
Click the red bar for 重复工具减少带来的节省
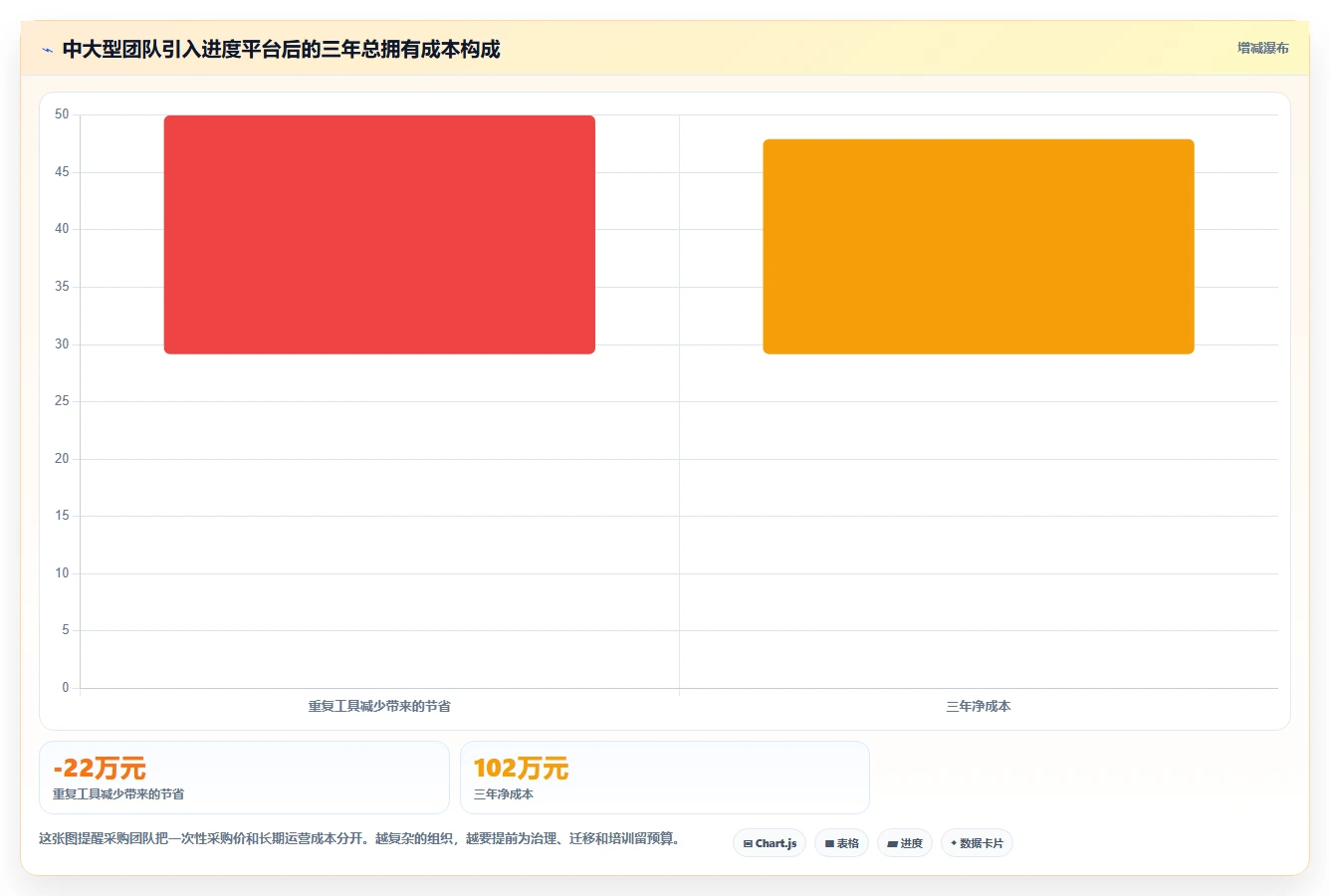(x=379, y=235)
